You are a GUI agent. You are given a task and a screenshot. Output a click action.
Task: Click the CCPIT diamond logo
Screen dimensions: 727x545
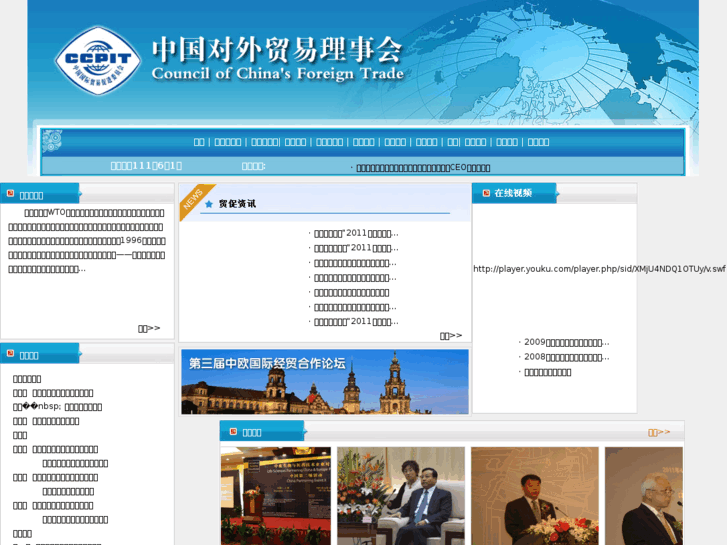98,61
